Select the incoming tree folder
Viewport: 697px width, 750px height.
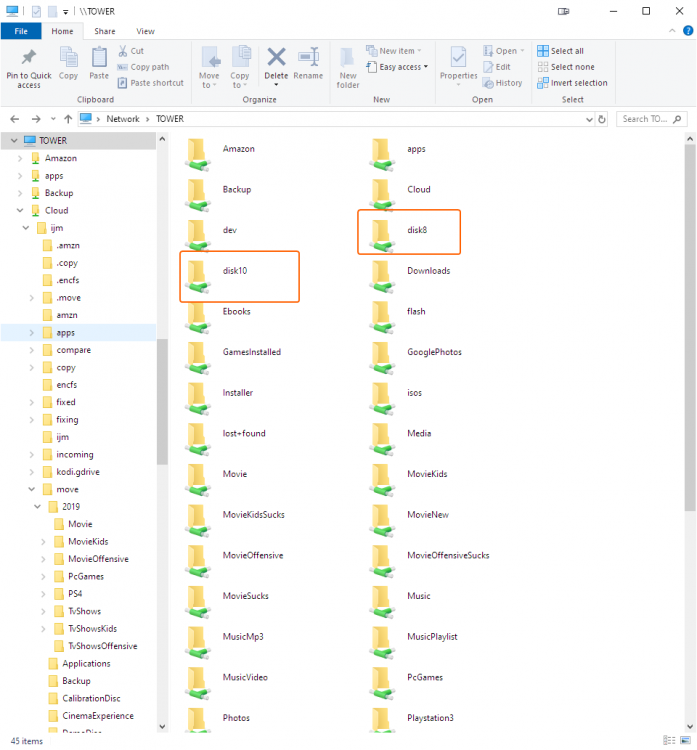click(75, 455)
